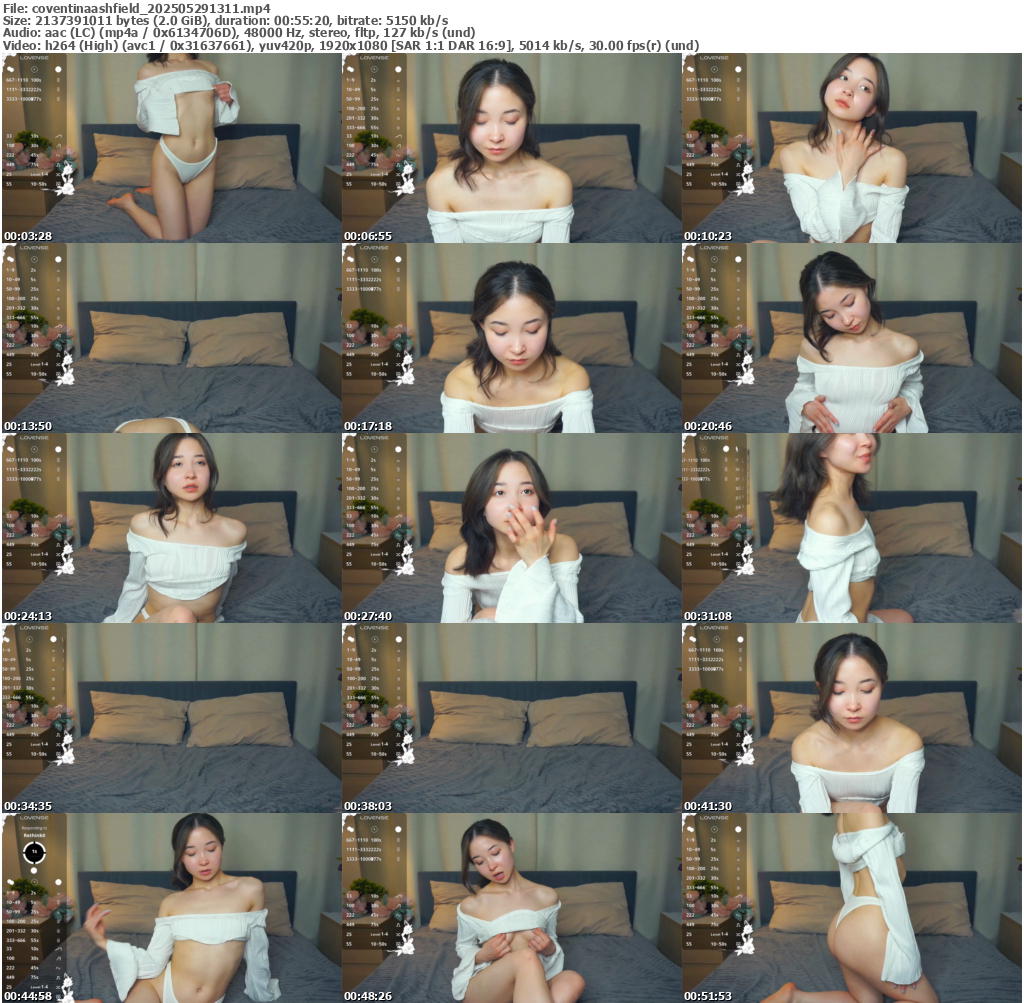
Task: Open the thumbnail at 00:44:58
Action: [x=171, y=908]
